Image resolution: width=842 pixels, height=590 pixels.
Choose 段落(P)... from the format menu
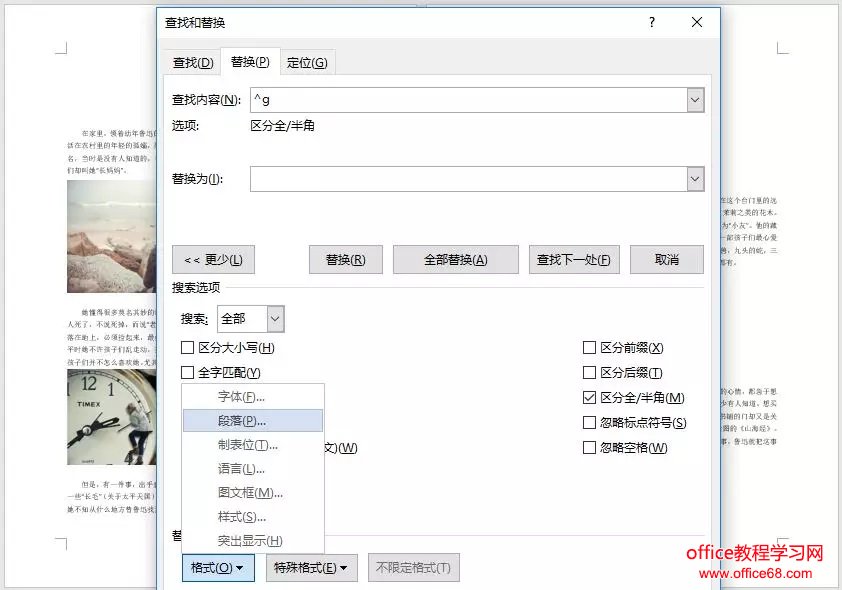(253, 421)
